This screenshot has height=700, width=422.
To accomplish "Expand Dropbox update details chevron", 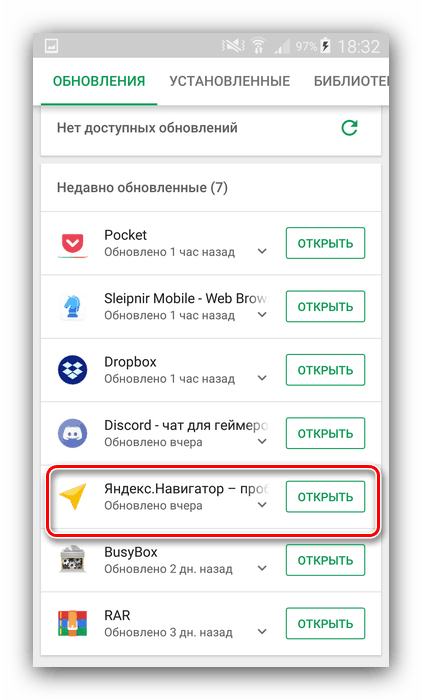I will (262, 378).
